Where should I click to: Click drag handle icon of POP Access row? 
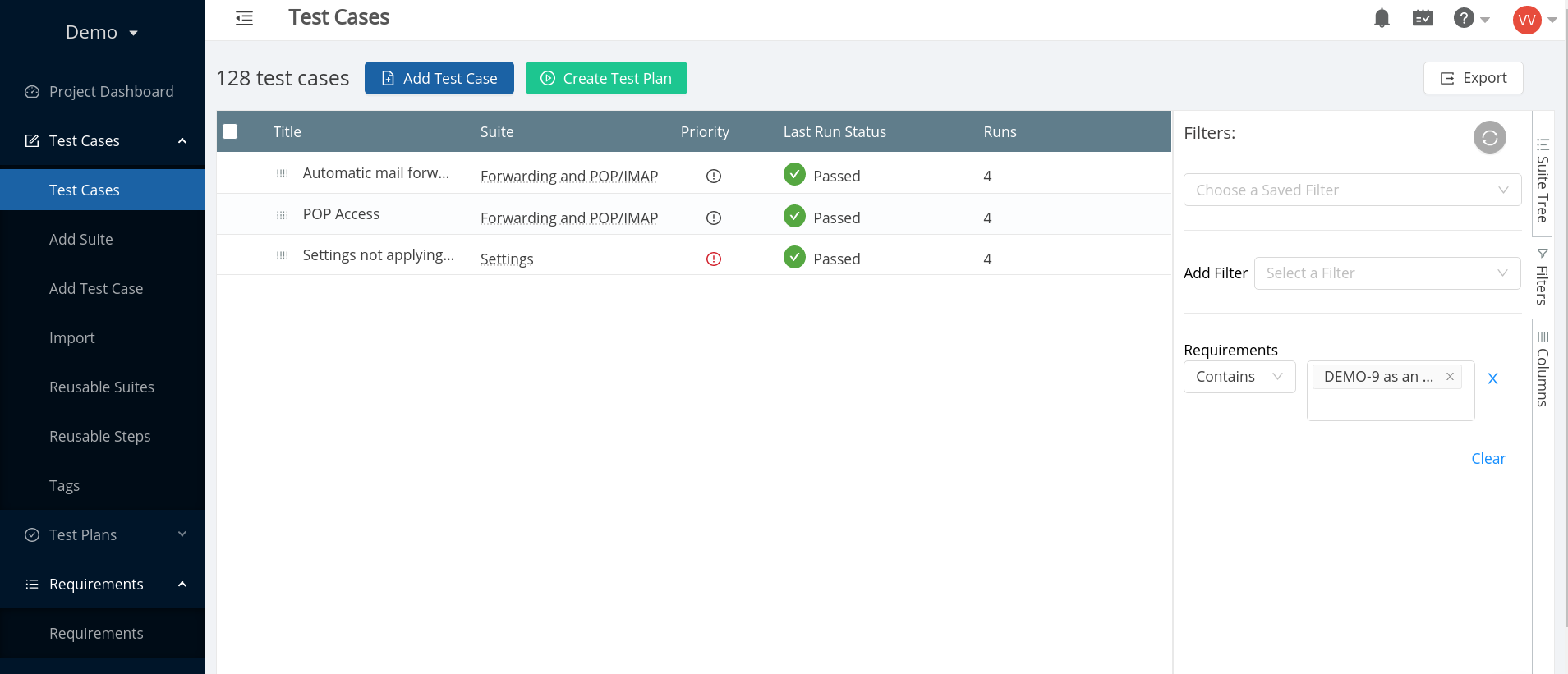pyautogui.click(x=282, y=214)
